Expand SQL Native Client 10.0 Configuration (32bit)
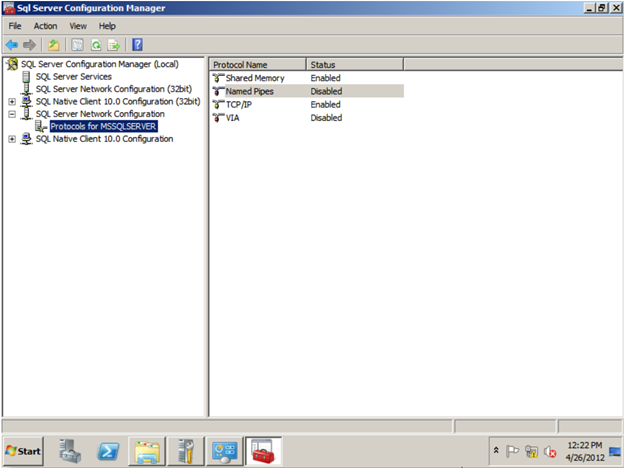624x468 pixels. [x=12, y=101]
